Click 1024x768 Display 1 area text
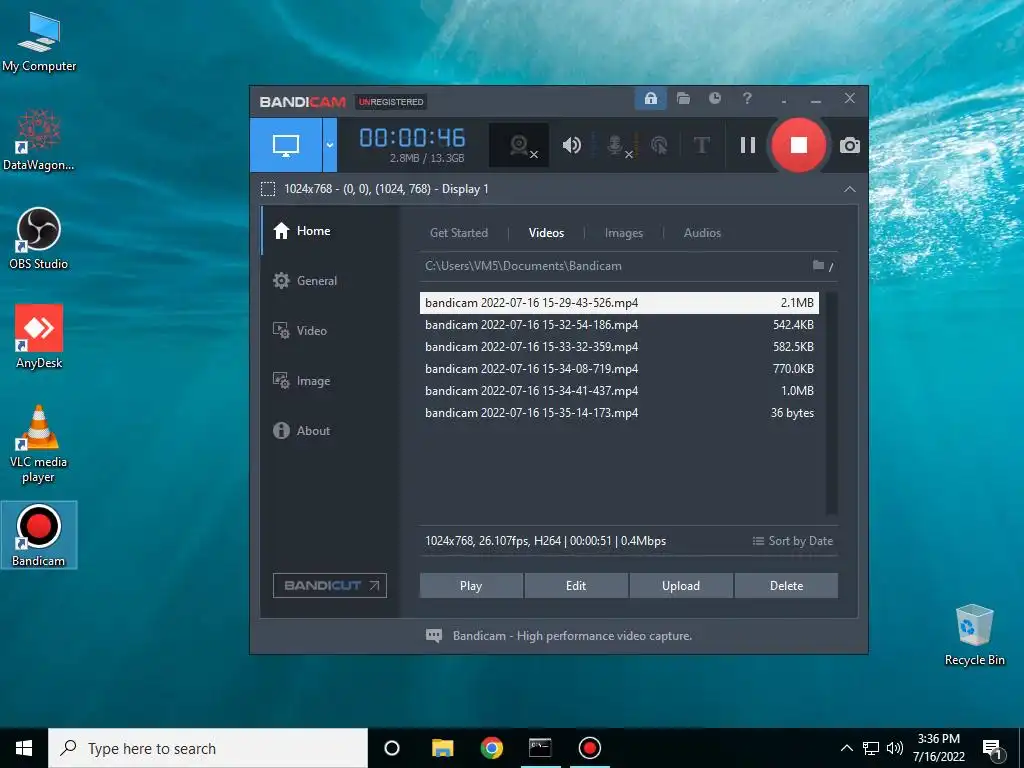 tap(386, 189)
